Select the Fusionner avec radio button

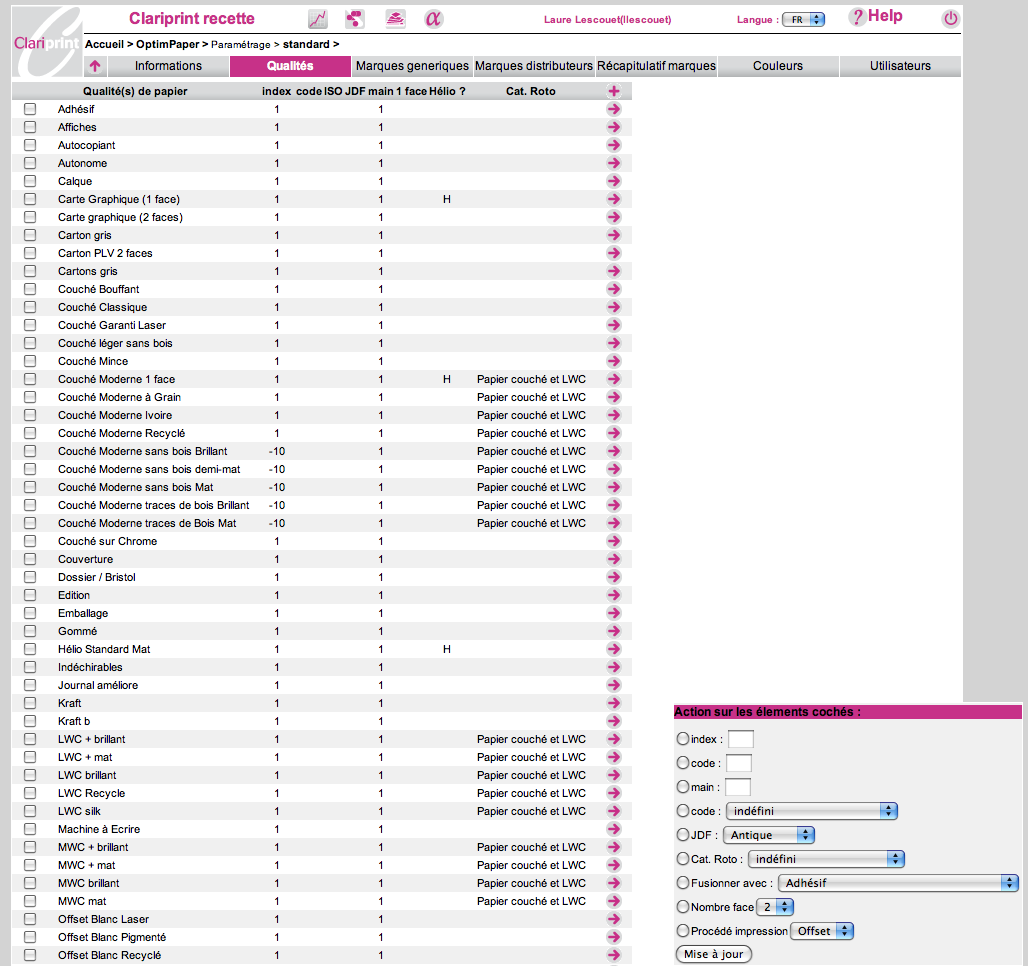[x=683, y=883]
